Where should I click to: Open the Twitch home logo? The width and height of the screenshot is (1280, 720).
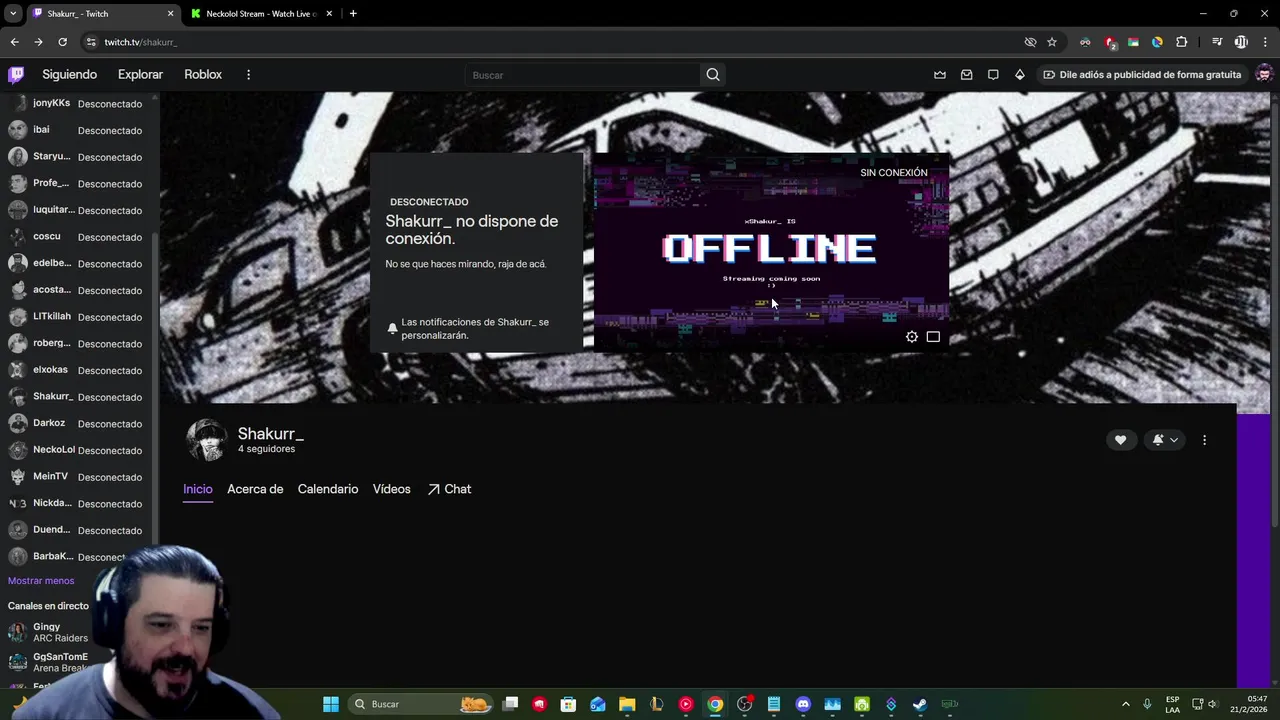[x=16, y=74]
